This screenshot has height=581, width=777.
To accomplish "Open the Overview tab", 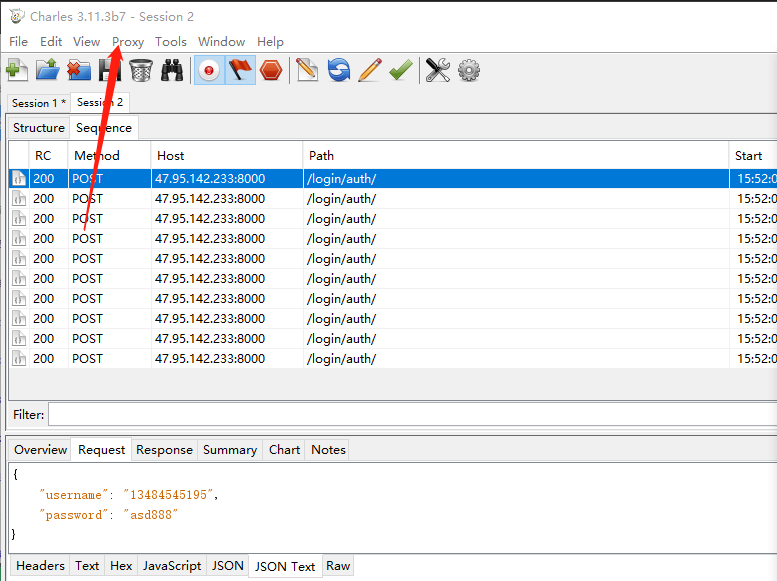I will coord(40,450).
